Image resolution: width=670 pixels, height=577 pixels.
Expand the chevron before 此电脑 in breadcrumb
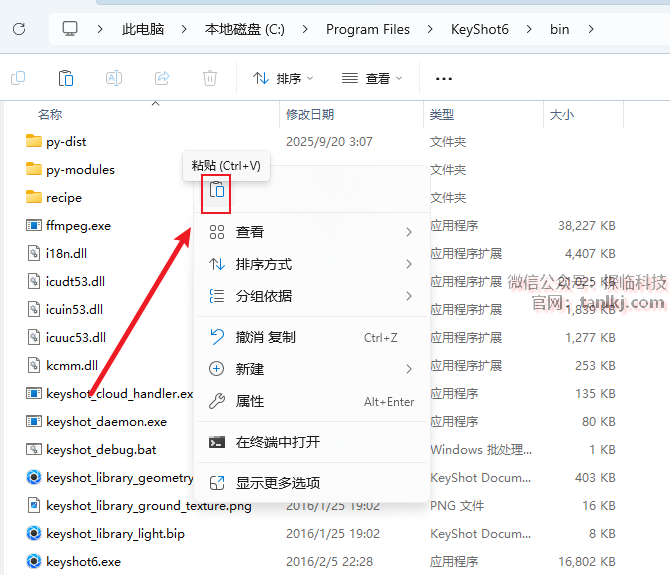(100, 29)
